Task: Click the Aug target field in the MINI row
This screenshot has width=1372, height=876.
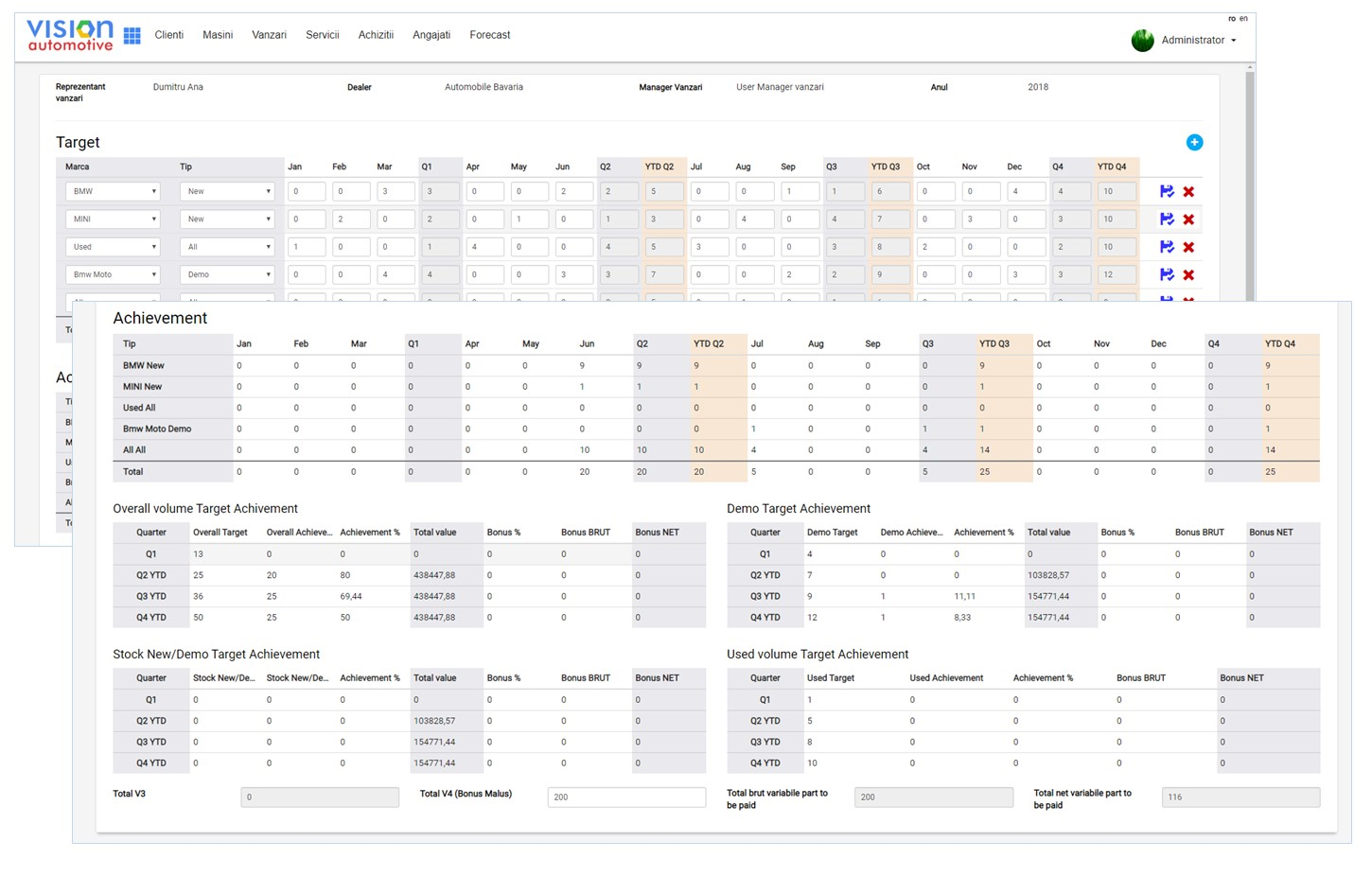Action: click(755, 219)
